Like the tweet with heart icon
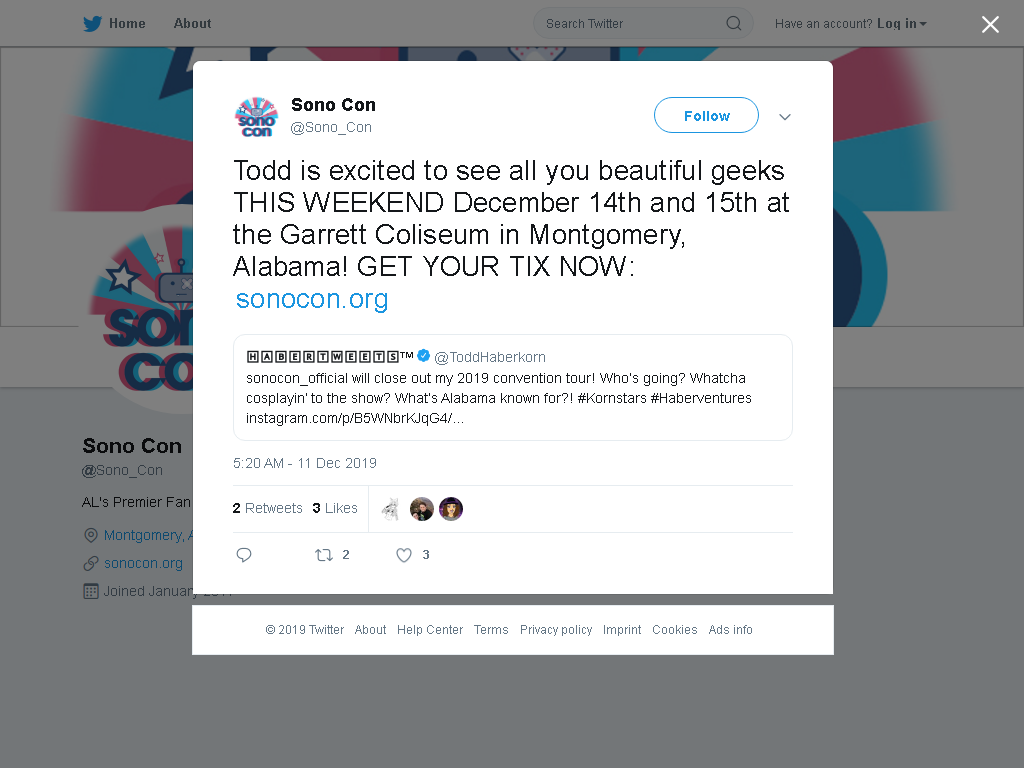The width and height of the screenshot is (1024, 768). click(x=404, y=555)
